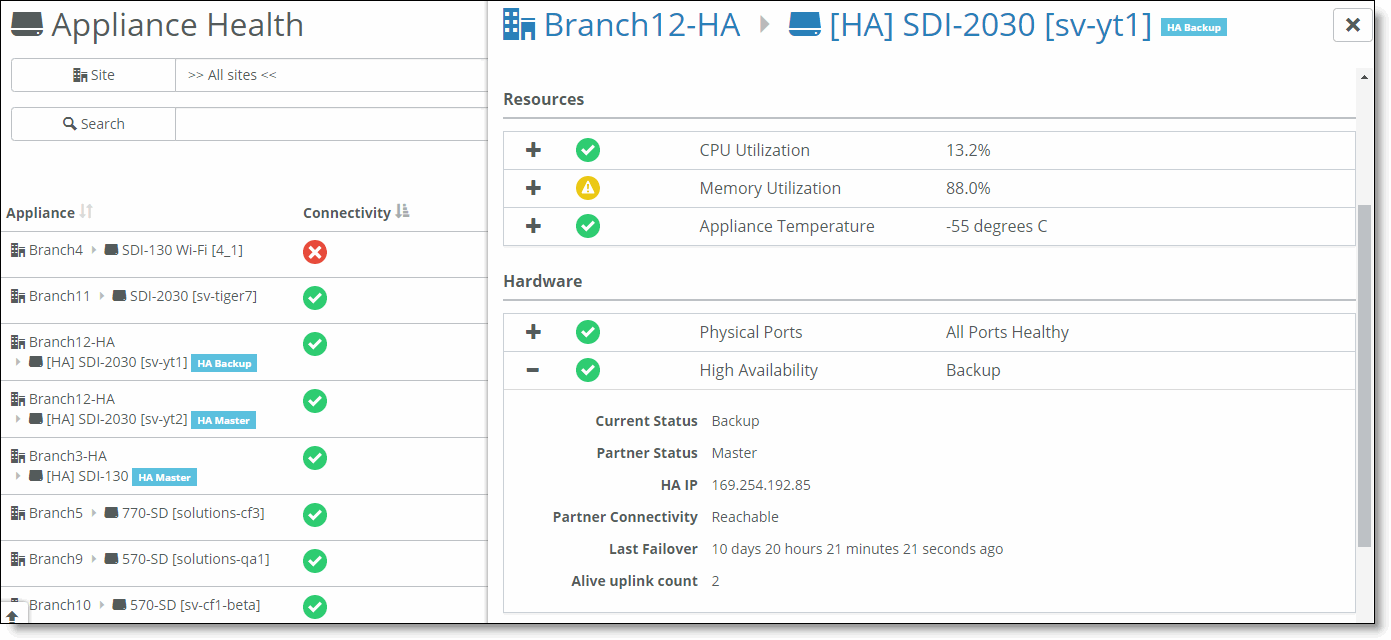This screenshot has height=640, width=1391.
Task: Click the Appliance sort arrows icon
Action: coord(87,212)
